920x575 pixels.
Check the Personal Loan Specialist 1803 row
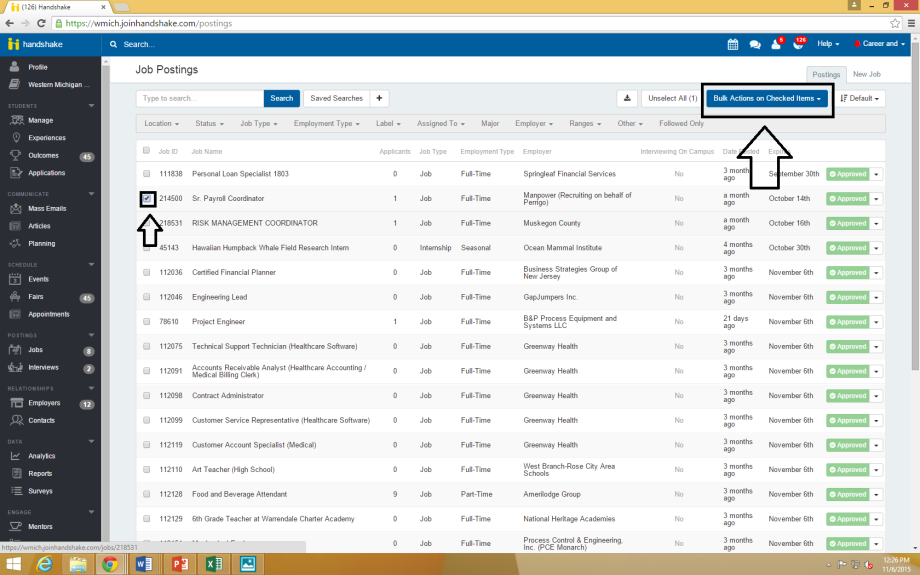[x=146, y=174]
